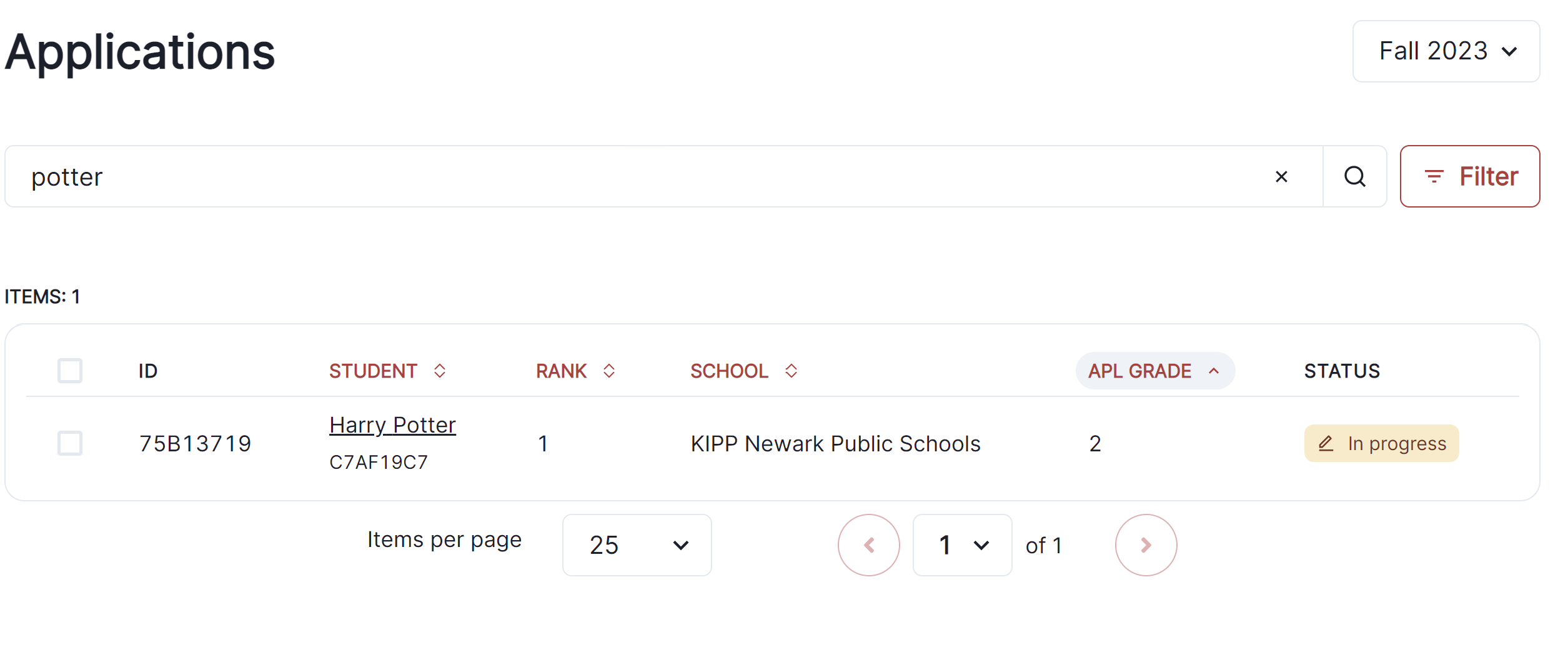Screen dimensions: 1568x647
Task: Click the Student column sort arrows icon
Action: (x=440, y=371)
